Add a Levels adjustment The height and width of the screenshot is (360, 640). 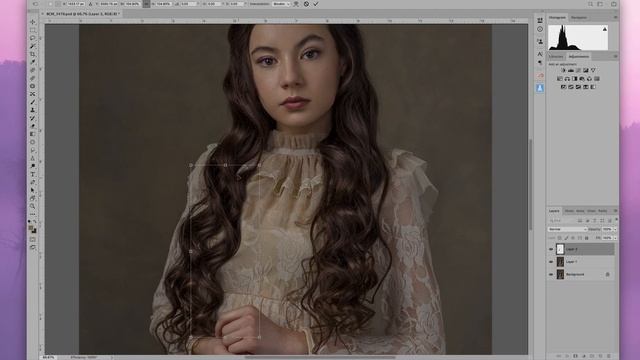click(x=571, y=70)
